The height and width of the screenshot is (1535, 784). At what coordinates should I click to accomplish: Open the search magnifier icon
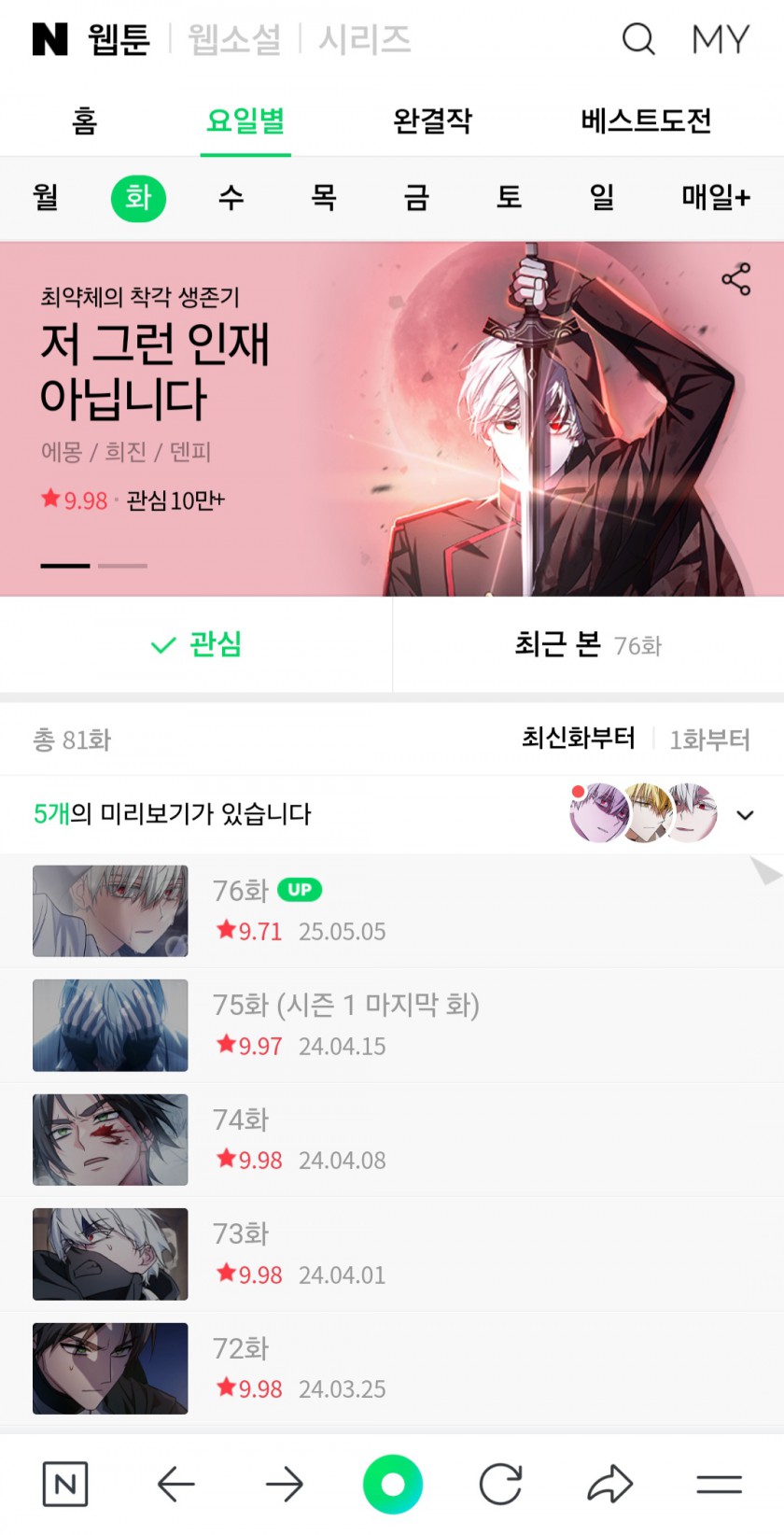[638, 39]
